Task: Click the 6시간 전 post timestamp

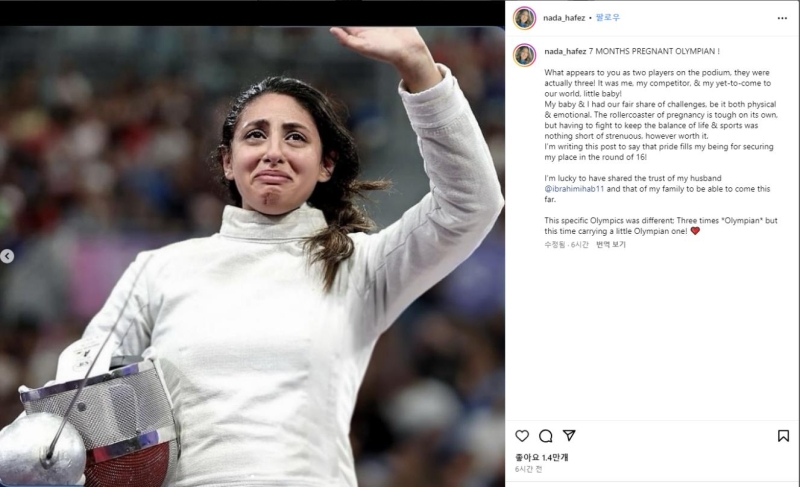Action: point(529,469)
